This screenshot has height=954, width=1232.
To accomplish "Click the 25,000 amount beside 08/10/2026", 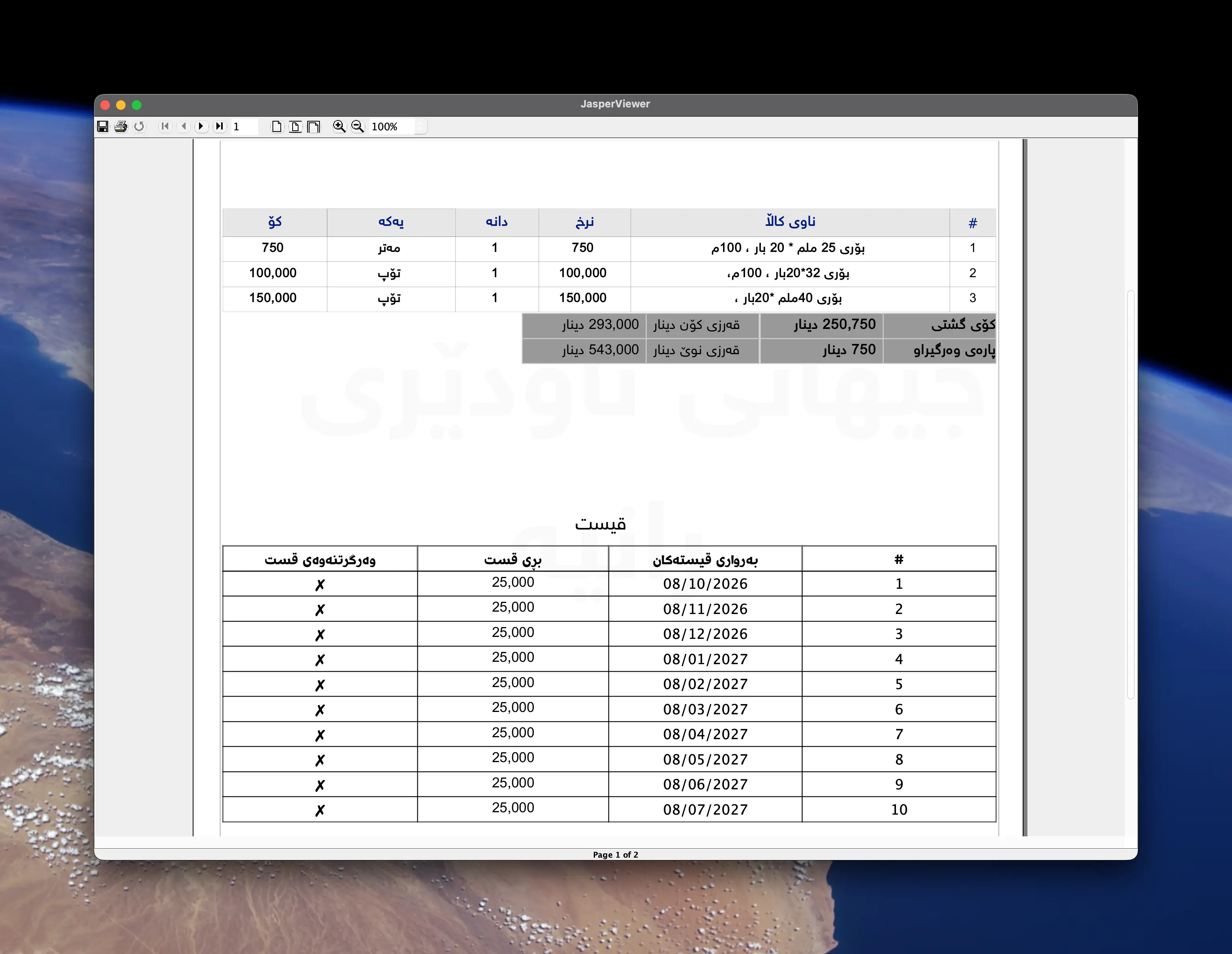I will click(513, 582).
